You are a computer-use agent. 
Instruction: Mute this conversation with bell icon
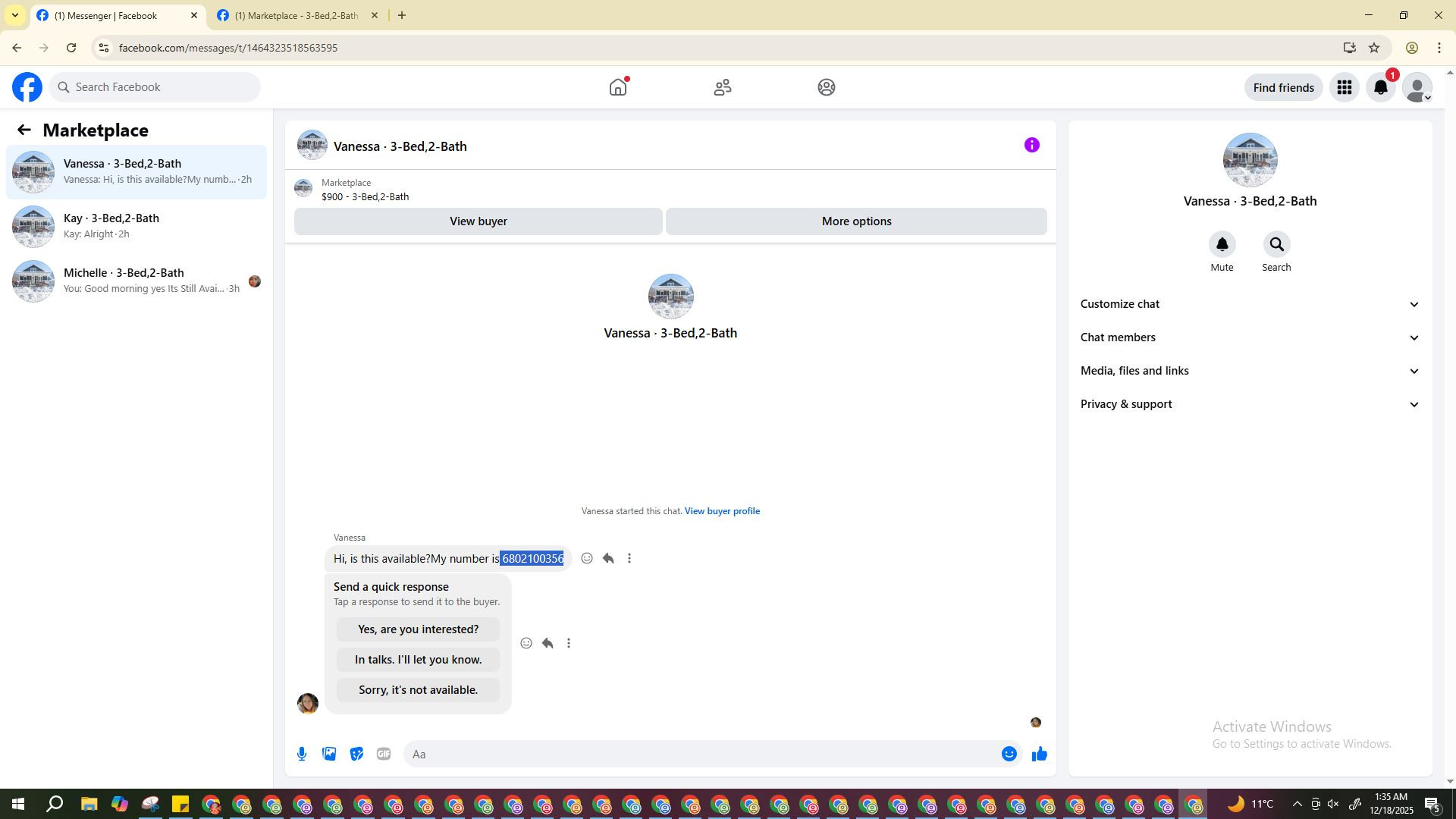[x=1222, y=245]
